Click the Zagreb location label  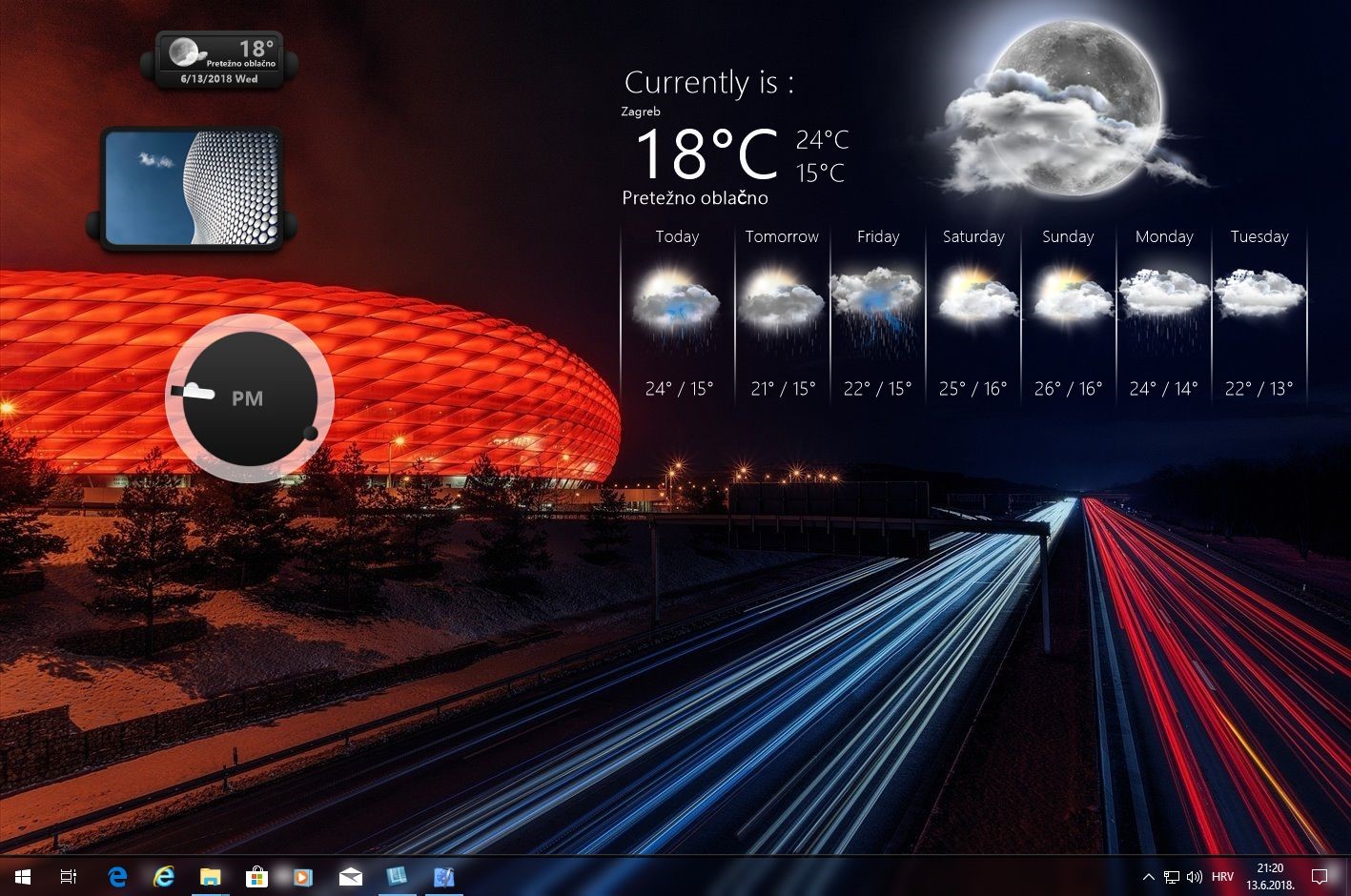click(x=641, y=112)
